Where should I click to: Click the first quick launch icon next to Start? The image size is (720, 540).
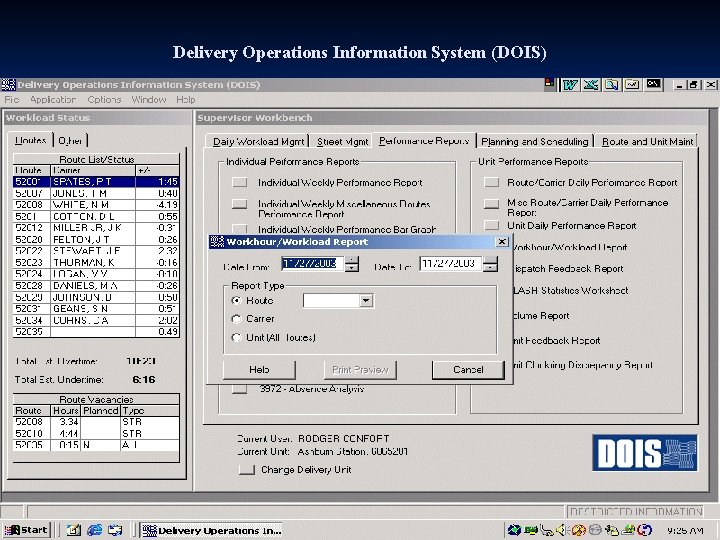point(73,530)
